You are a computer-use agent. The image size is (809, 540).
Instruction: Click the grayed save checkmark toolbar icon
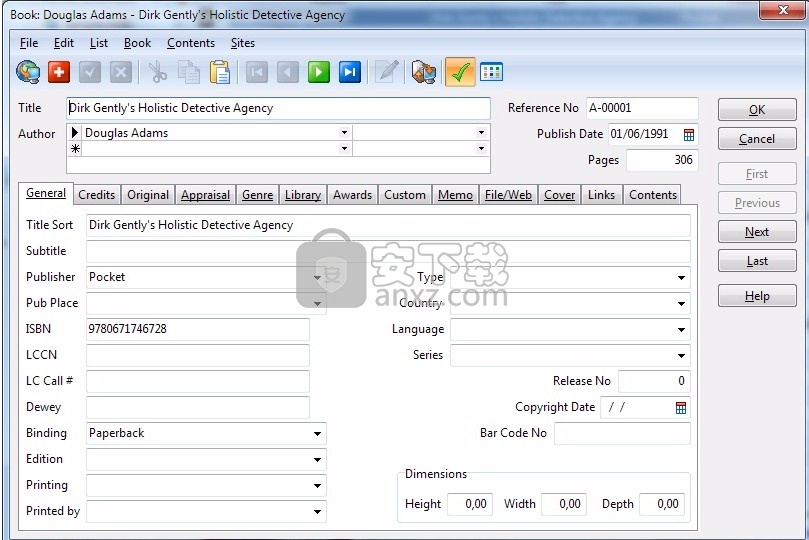[x=90, y=72]
